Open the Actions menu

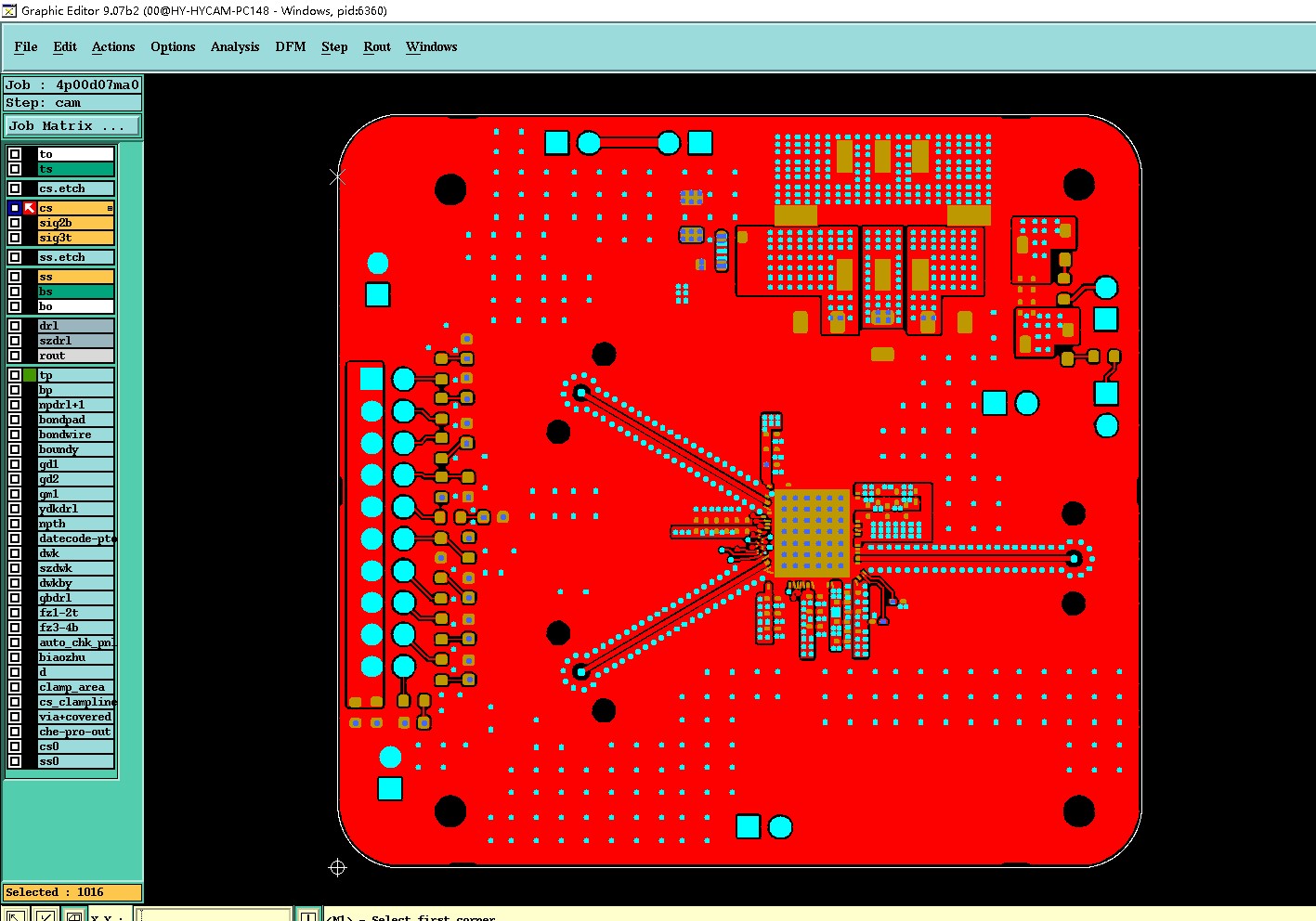pyautogui.click(x=113, y=46)
